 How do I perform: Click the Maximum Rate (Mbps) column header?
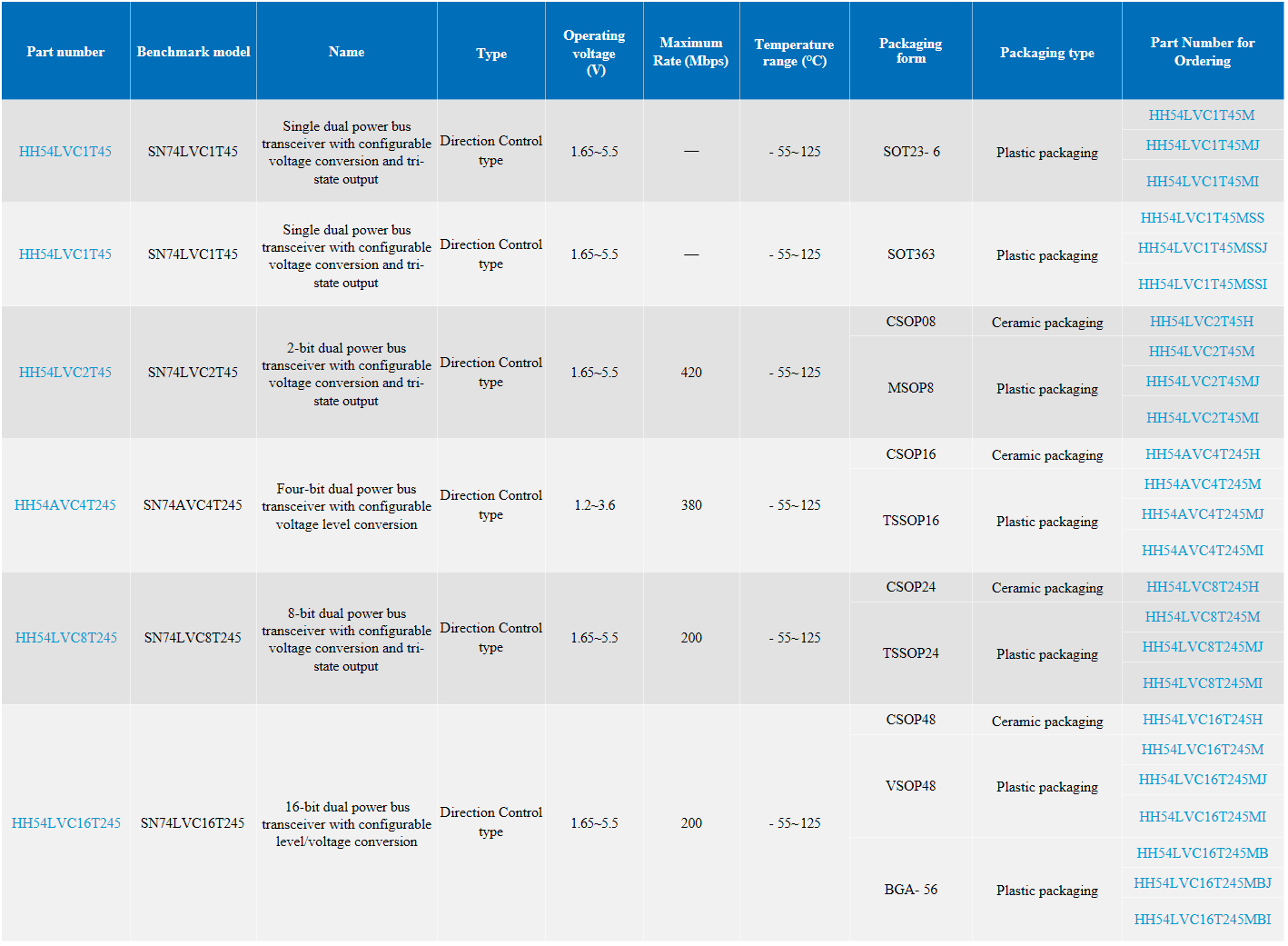tap(690, 52)
